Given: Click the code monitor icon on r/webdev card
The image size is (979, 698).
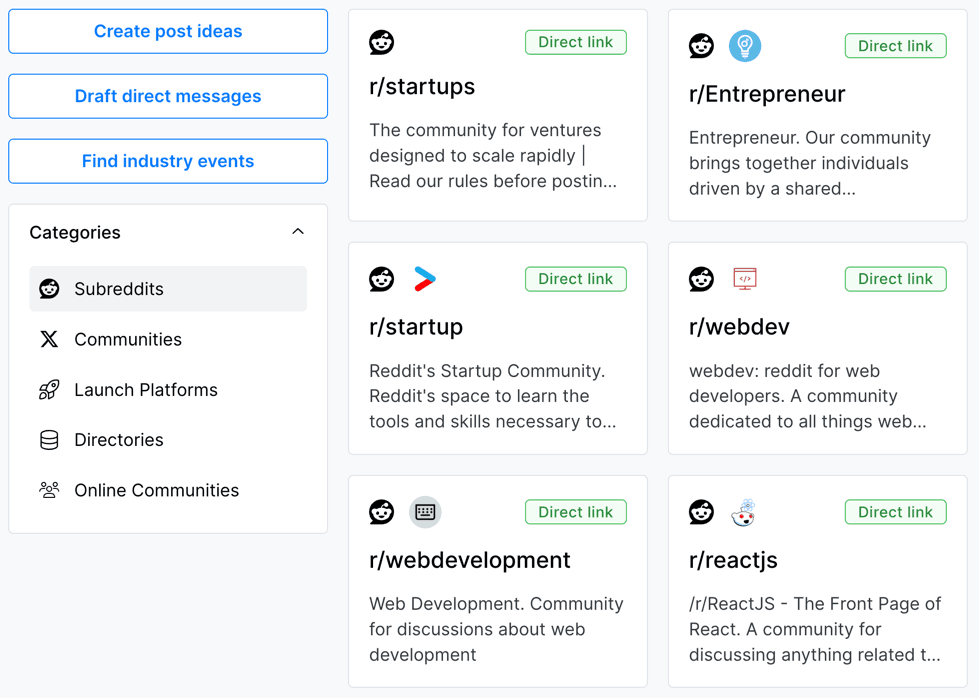Looking at the screenshot, I should click(745, 279).
